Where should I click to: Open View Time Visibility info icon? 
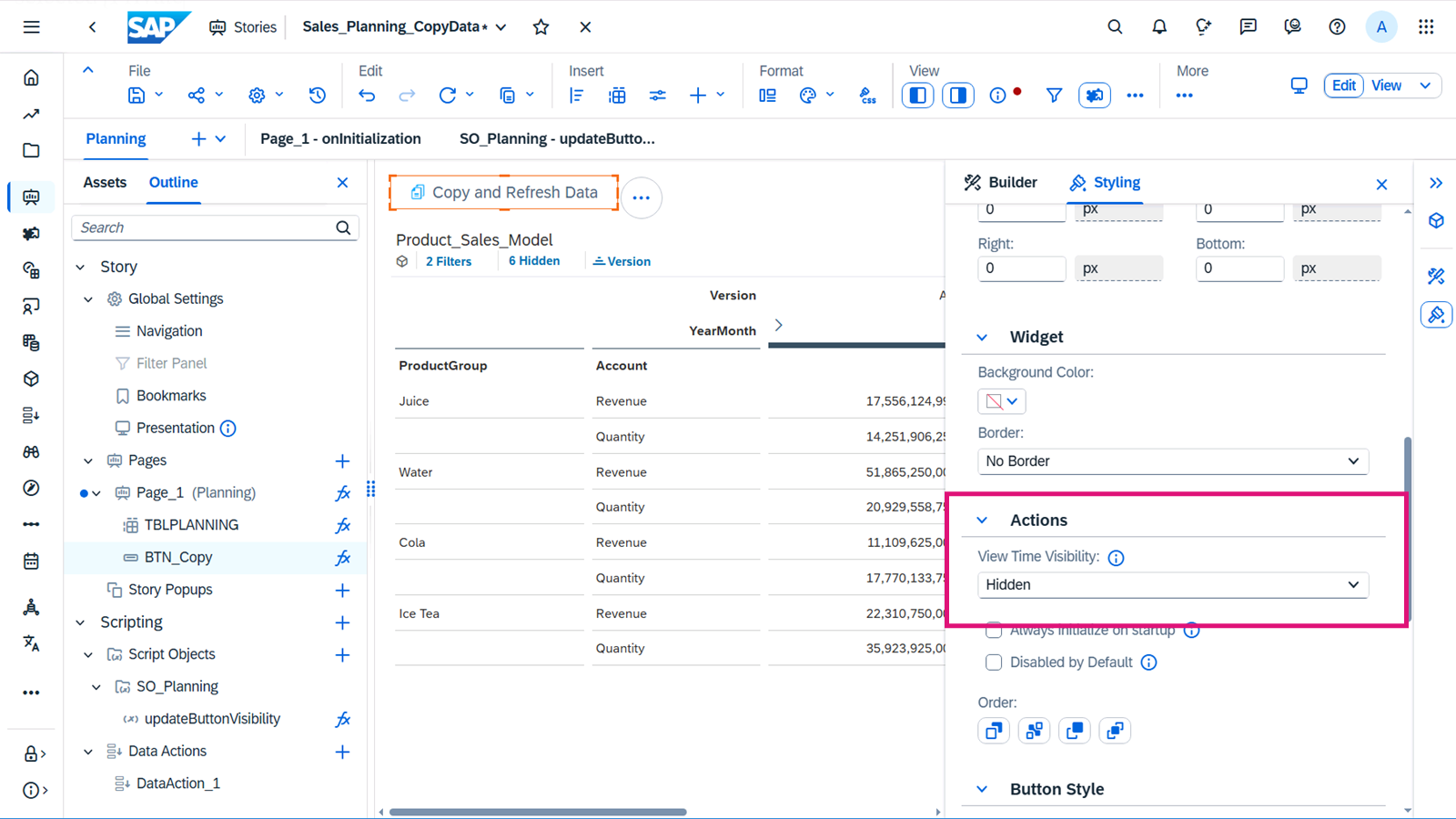point(1116,558)
